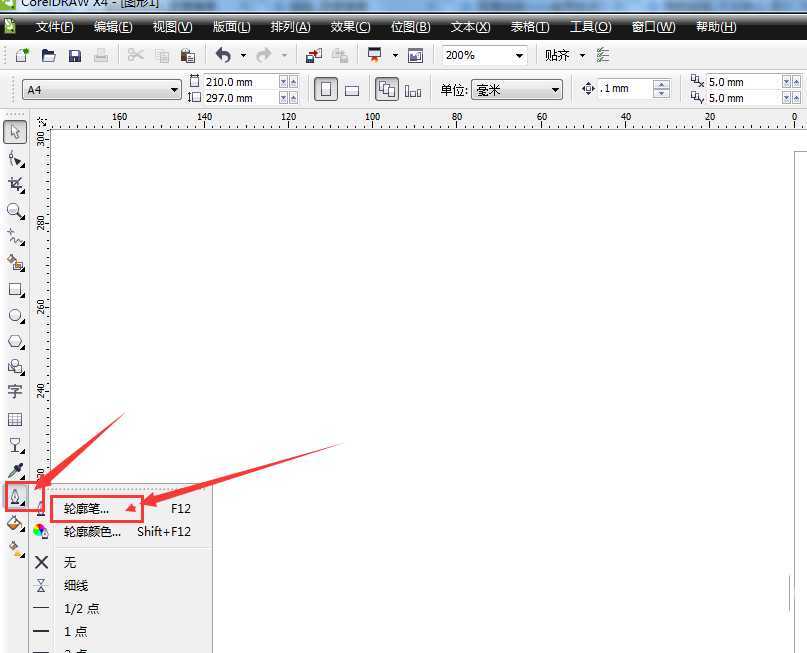This screenshot has width=807, height=653.
Task: Choose 轮廓笔... from the flyout menu
Action: pos(87,508)
